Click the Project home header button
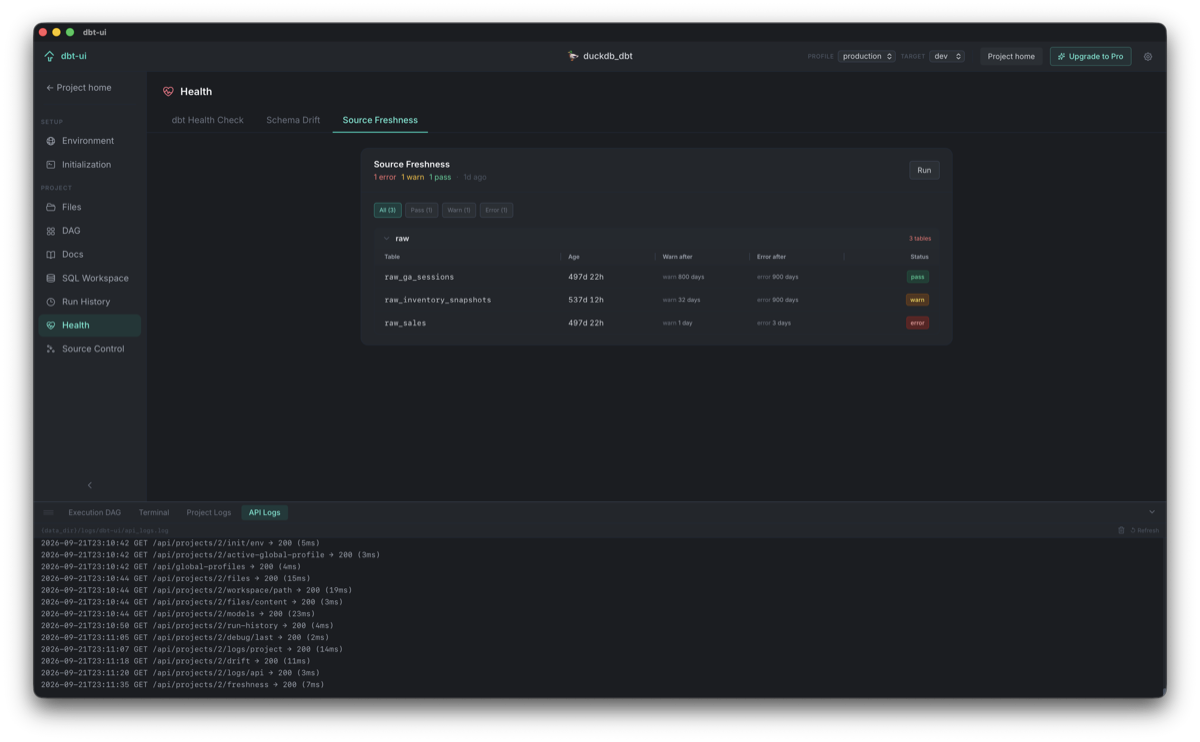This screenshot has height=742, width=1200. [x=1011, y=57]
